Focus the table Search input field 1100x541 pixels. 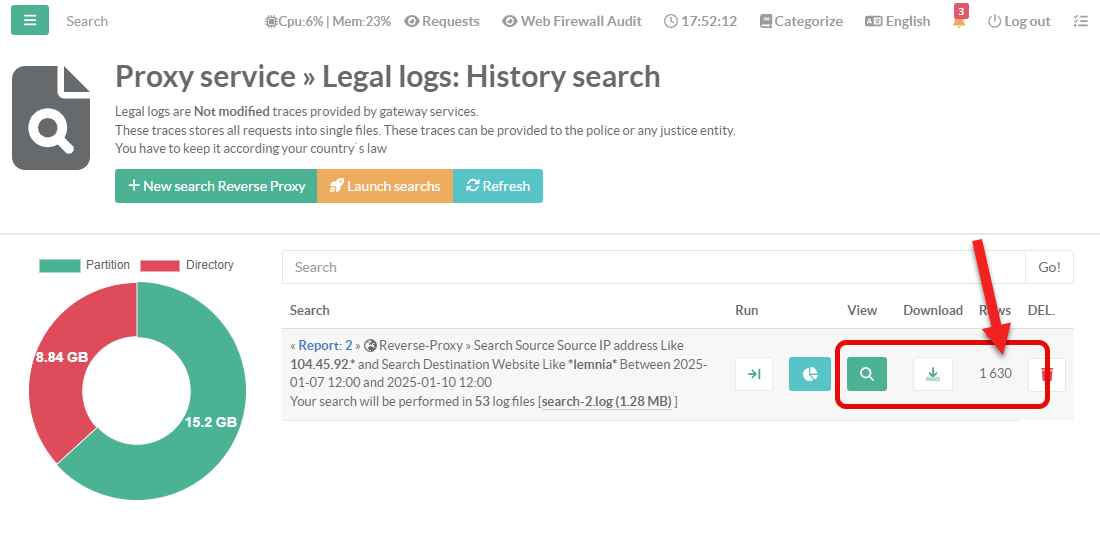click(653, 267)
